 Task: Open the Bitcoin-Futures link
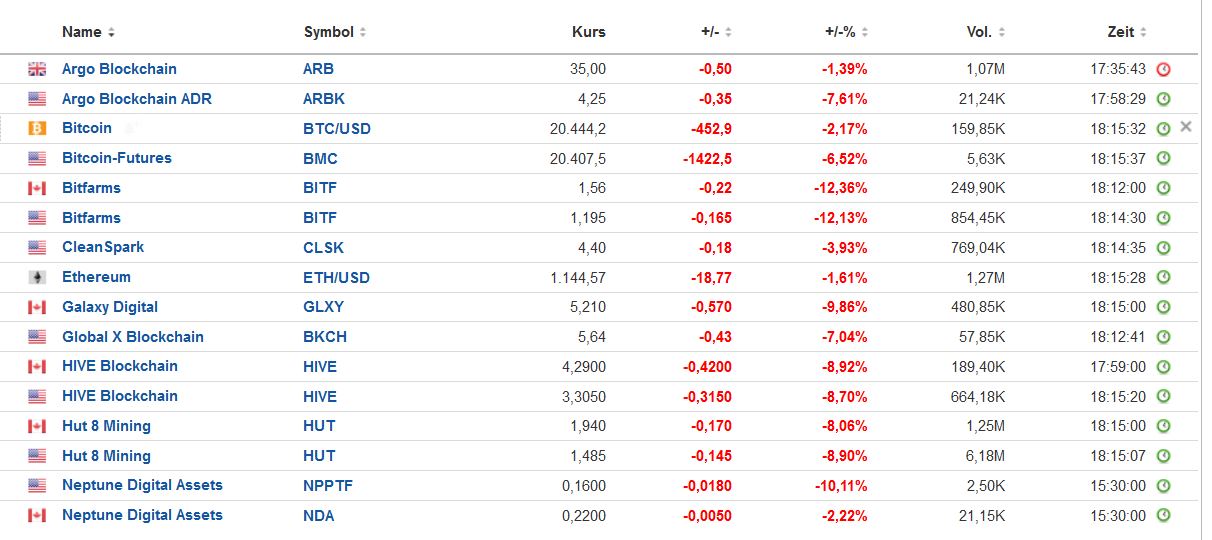click(116, 158)
